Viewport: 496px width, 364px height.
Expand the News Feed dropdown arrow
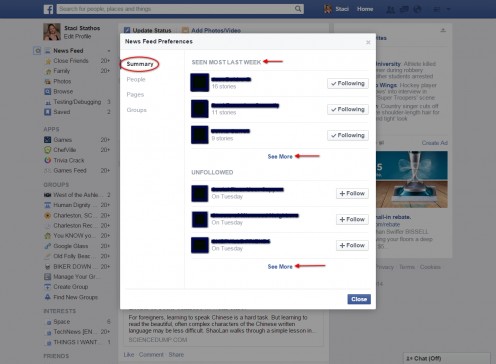pos(109,51)
